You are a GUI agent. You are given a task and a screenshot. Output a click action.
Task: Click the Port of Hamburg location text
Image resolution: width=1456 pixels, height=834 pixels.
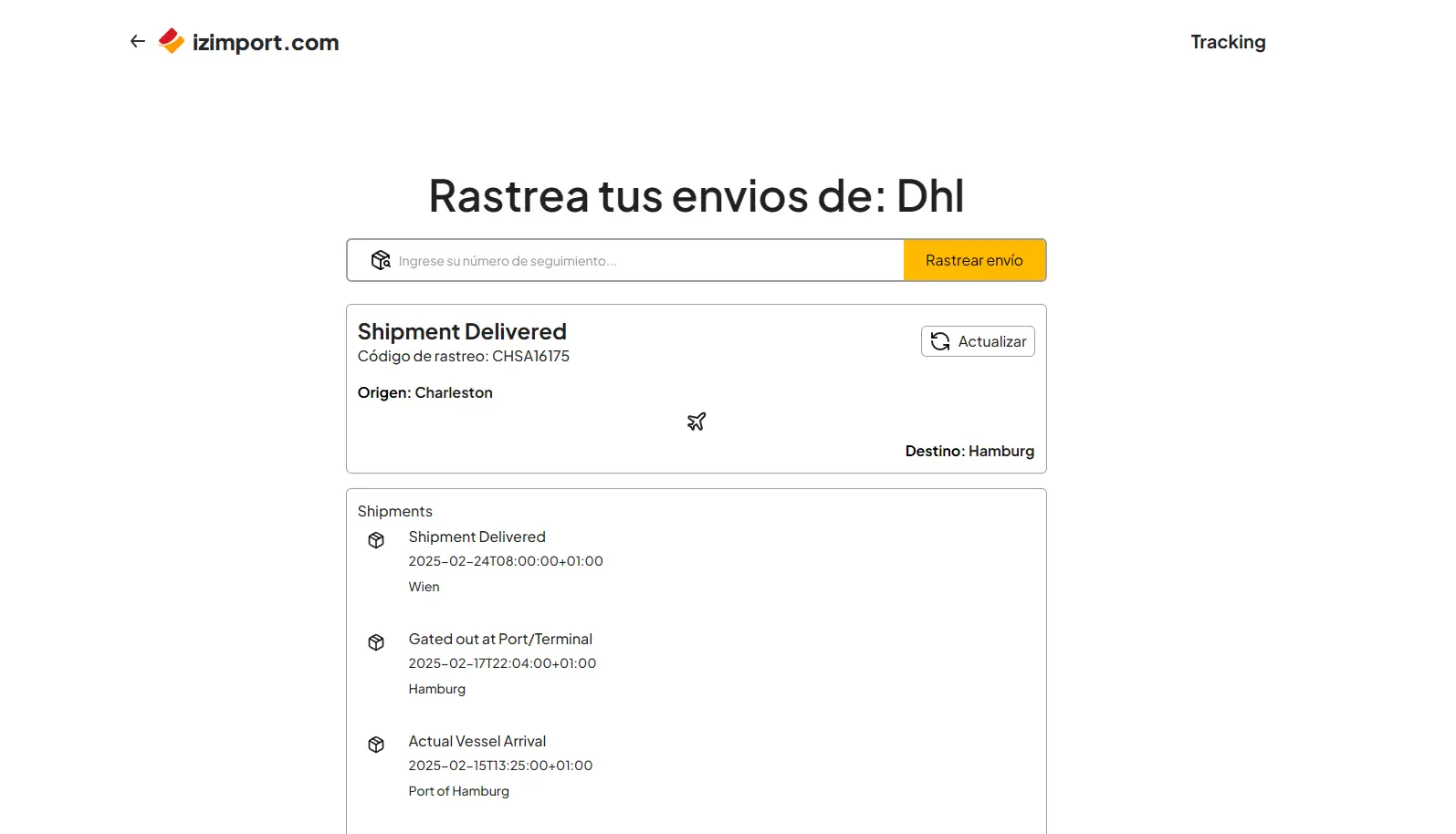point(459,791)
